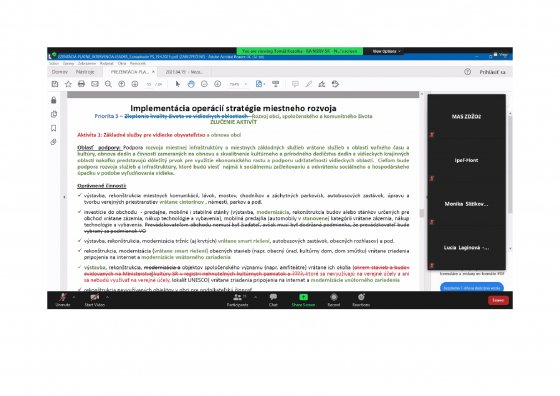
Task: Open the Pomocník menu
Action: click(x=138, y=63)
